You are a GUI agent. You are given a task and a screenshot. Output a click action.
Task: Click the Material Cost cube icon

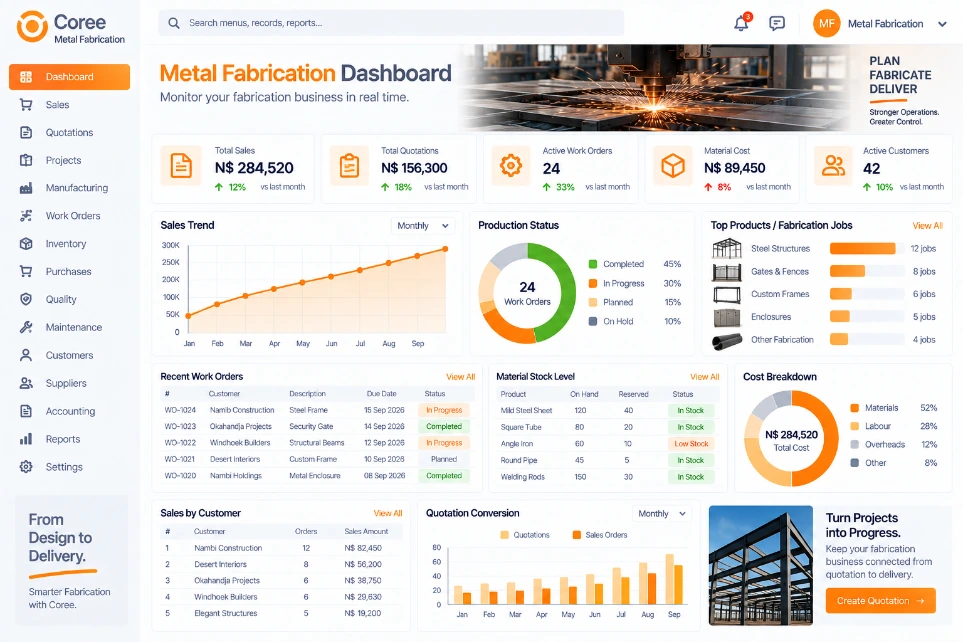(673, 166)
